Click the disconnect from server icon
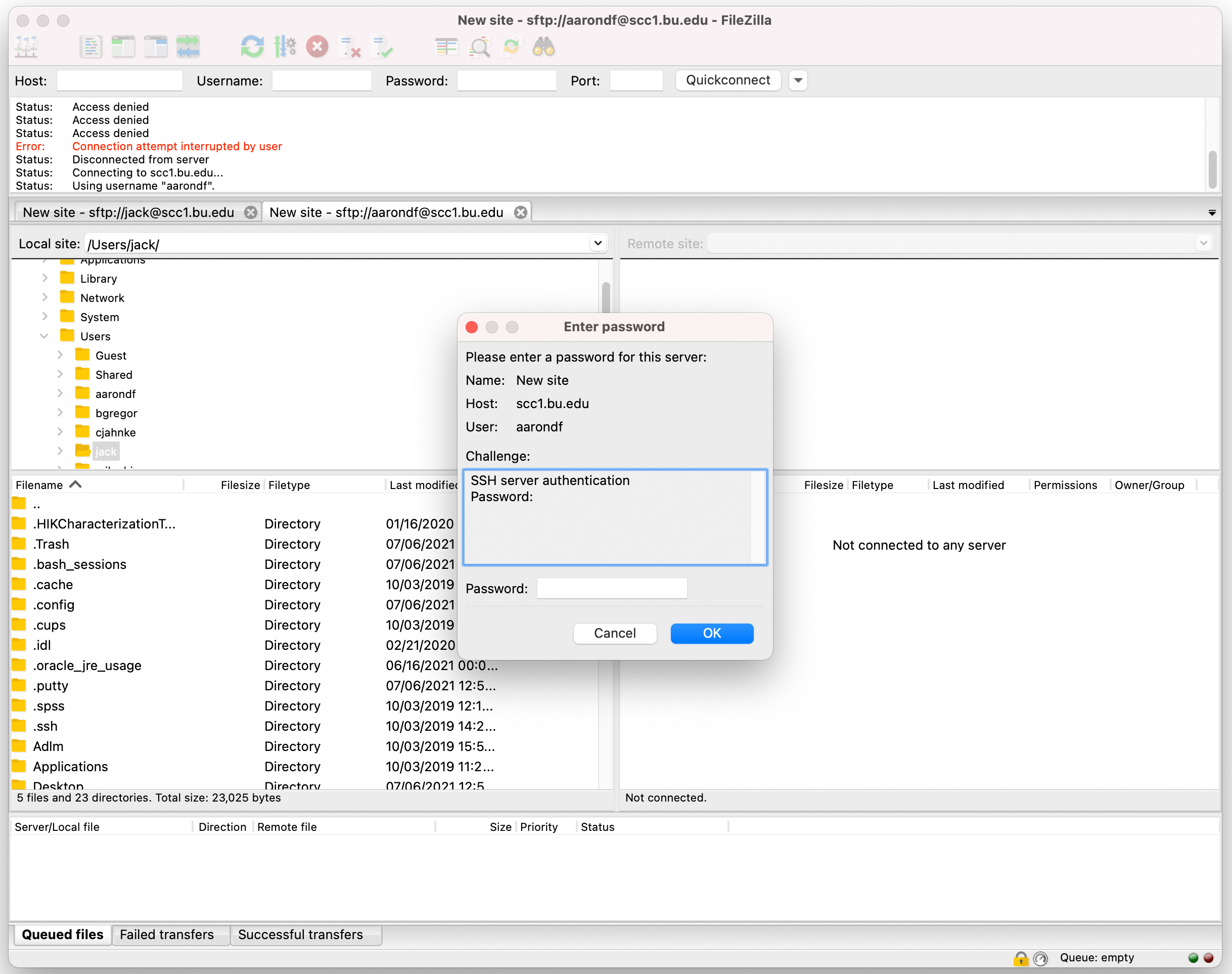Image resolution: width=1232 pixels, height=974 pixels. (x=349, y=47)
